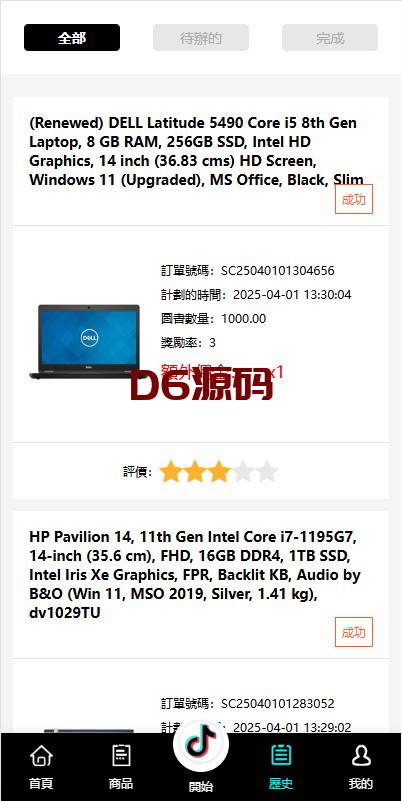Select order number SC25040101304656
Image resolution: width=402 pixels, height=801 pixels.
[x=278, y=271]
